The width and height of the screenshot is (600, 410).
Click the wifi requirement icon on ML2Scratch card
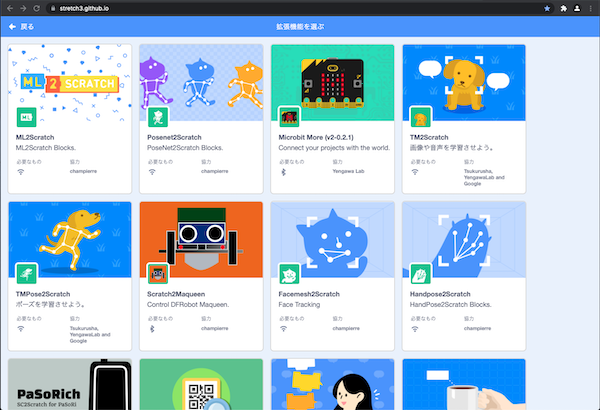pyautogui.click(x=21, y=172)
